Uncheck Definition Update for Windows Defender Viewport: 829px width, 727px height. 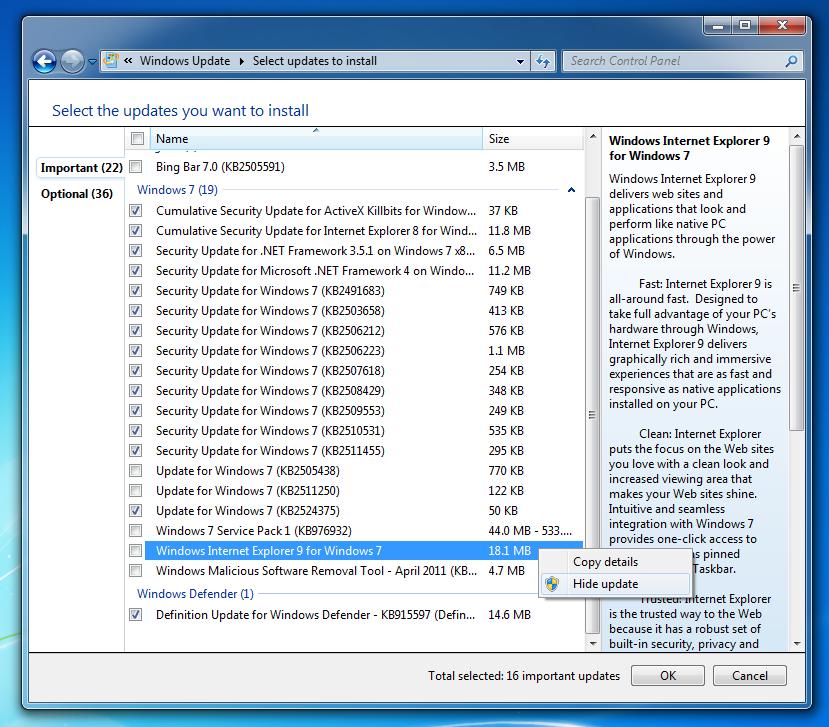136,614
